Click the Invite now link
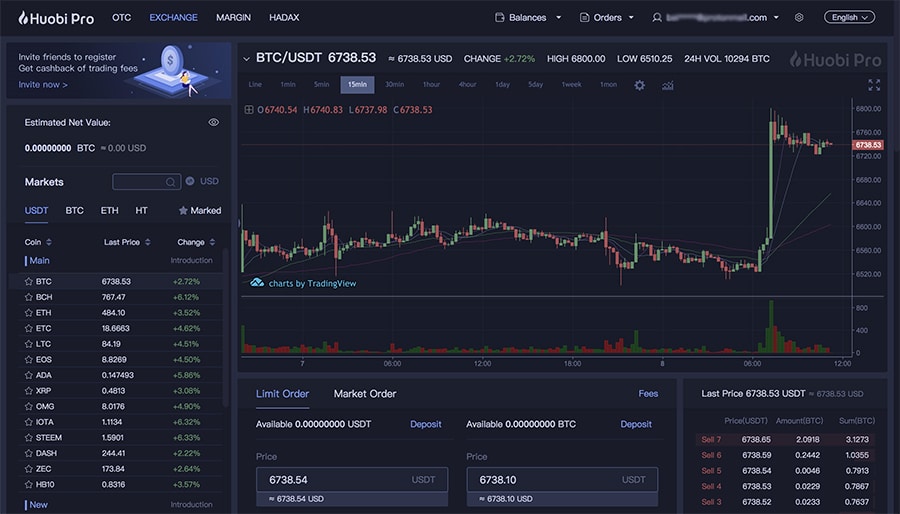900x514 pixels. click(43, 85)
